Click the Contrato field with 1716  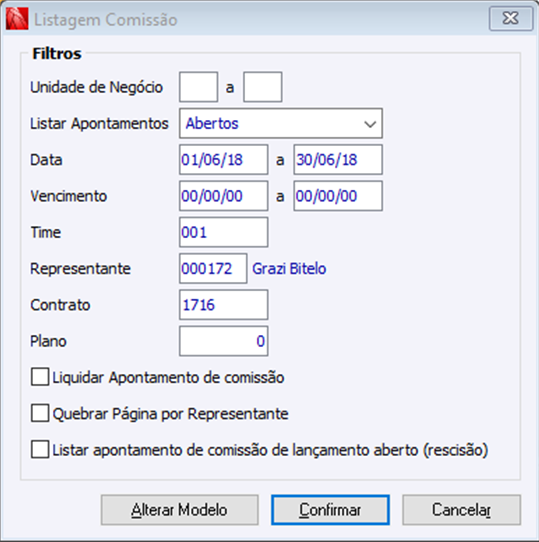tap(223, 305)
